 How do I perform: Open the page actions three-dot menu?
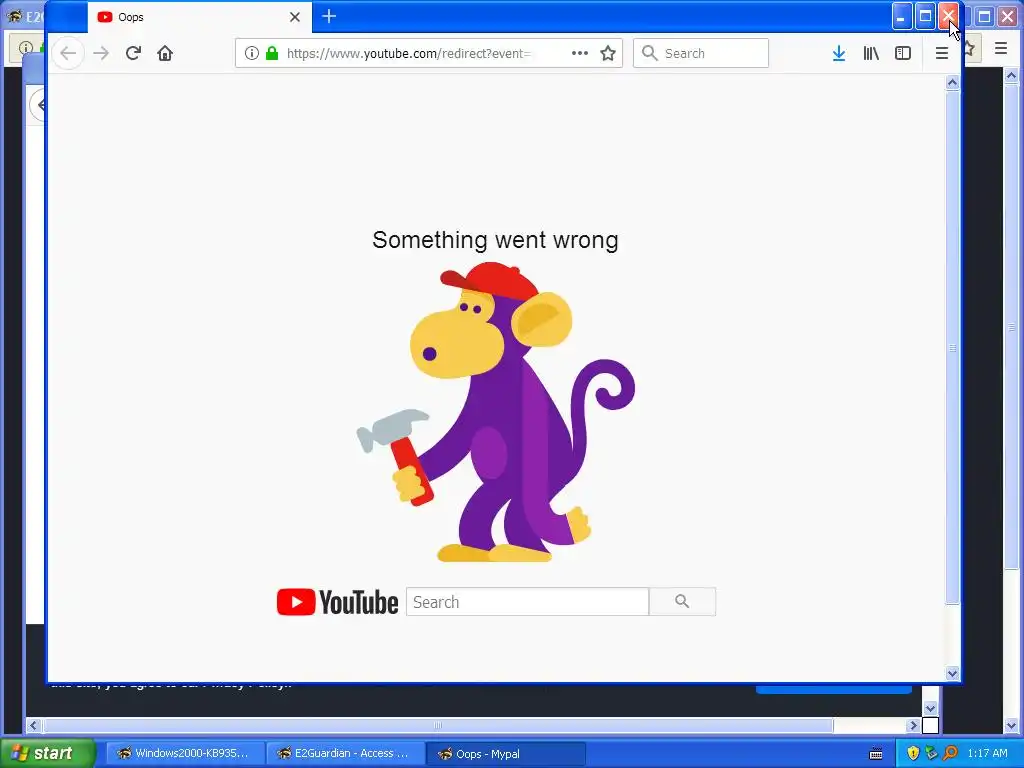[579, 54]
